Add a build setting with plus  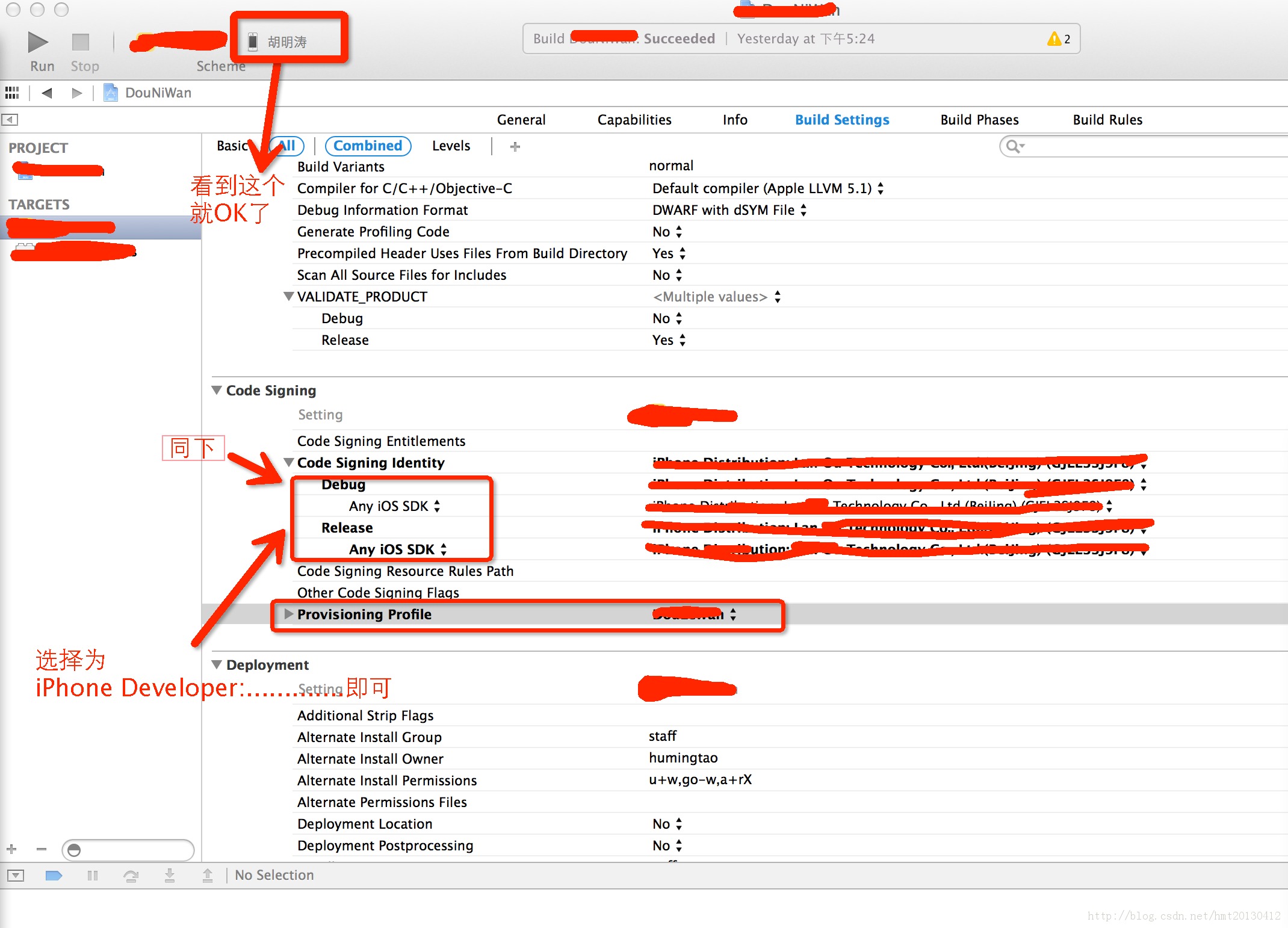point(515,146)
